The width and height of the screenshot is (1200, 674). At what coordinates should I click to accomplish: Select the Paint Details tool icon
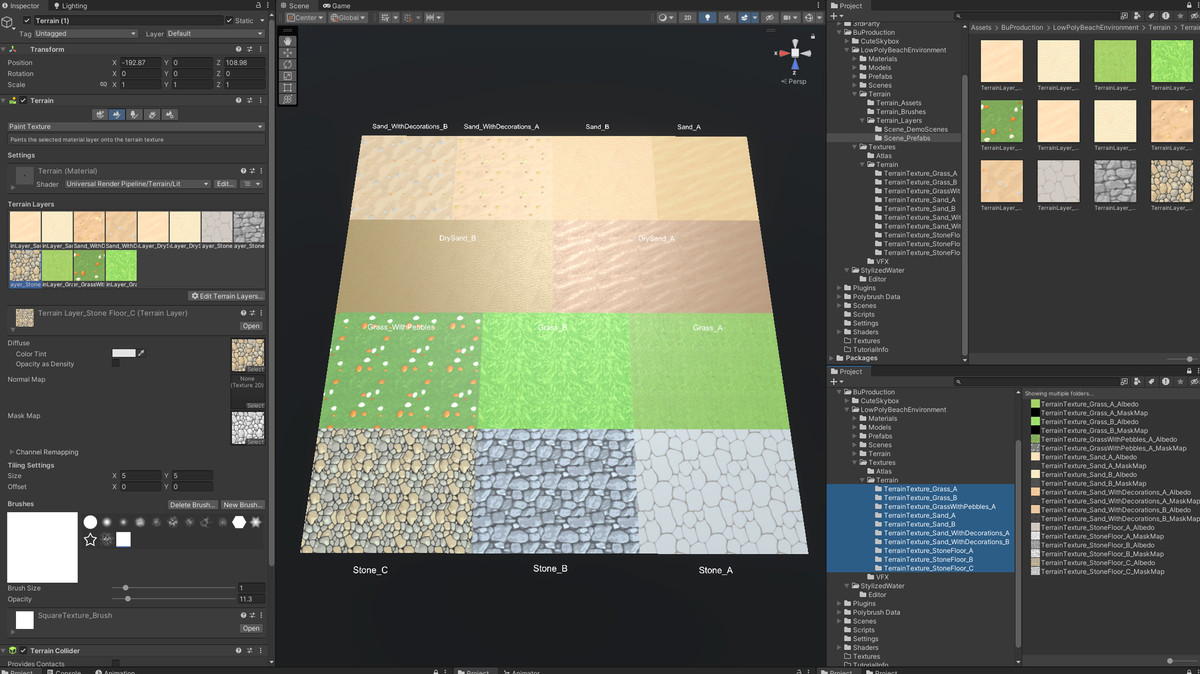tap(151, 115)
